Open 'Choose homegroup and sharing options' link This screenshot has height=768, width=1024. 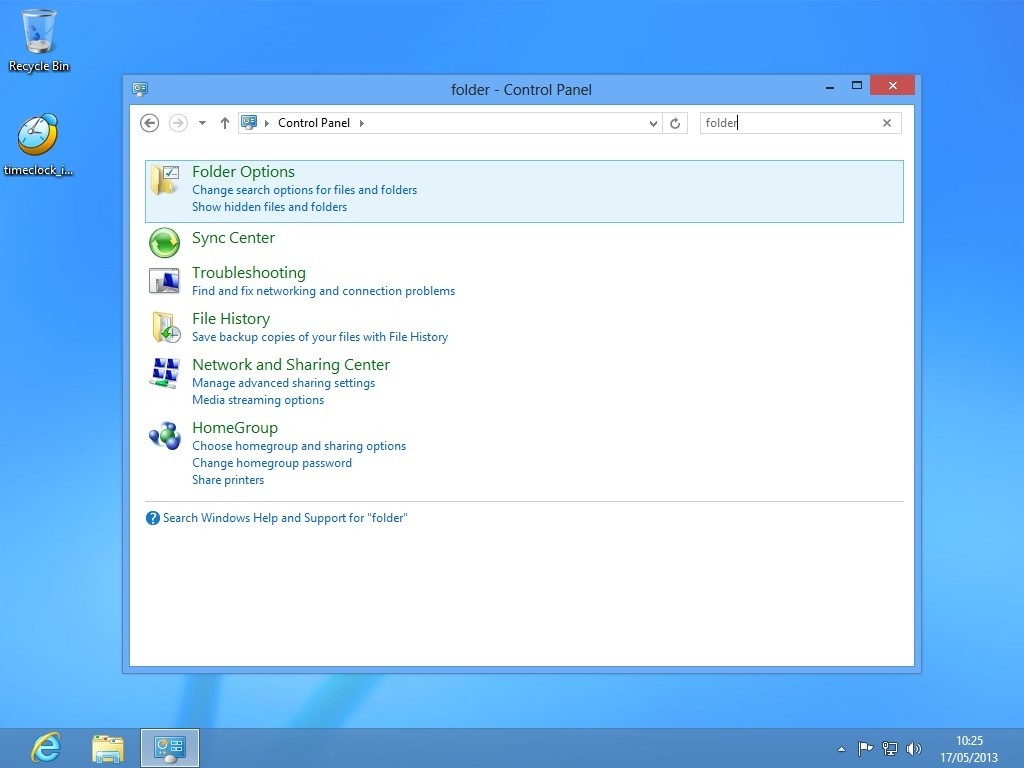coord(299,446)
